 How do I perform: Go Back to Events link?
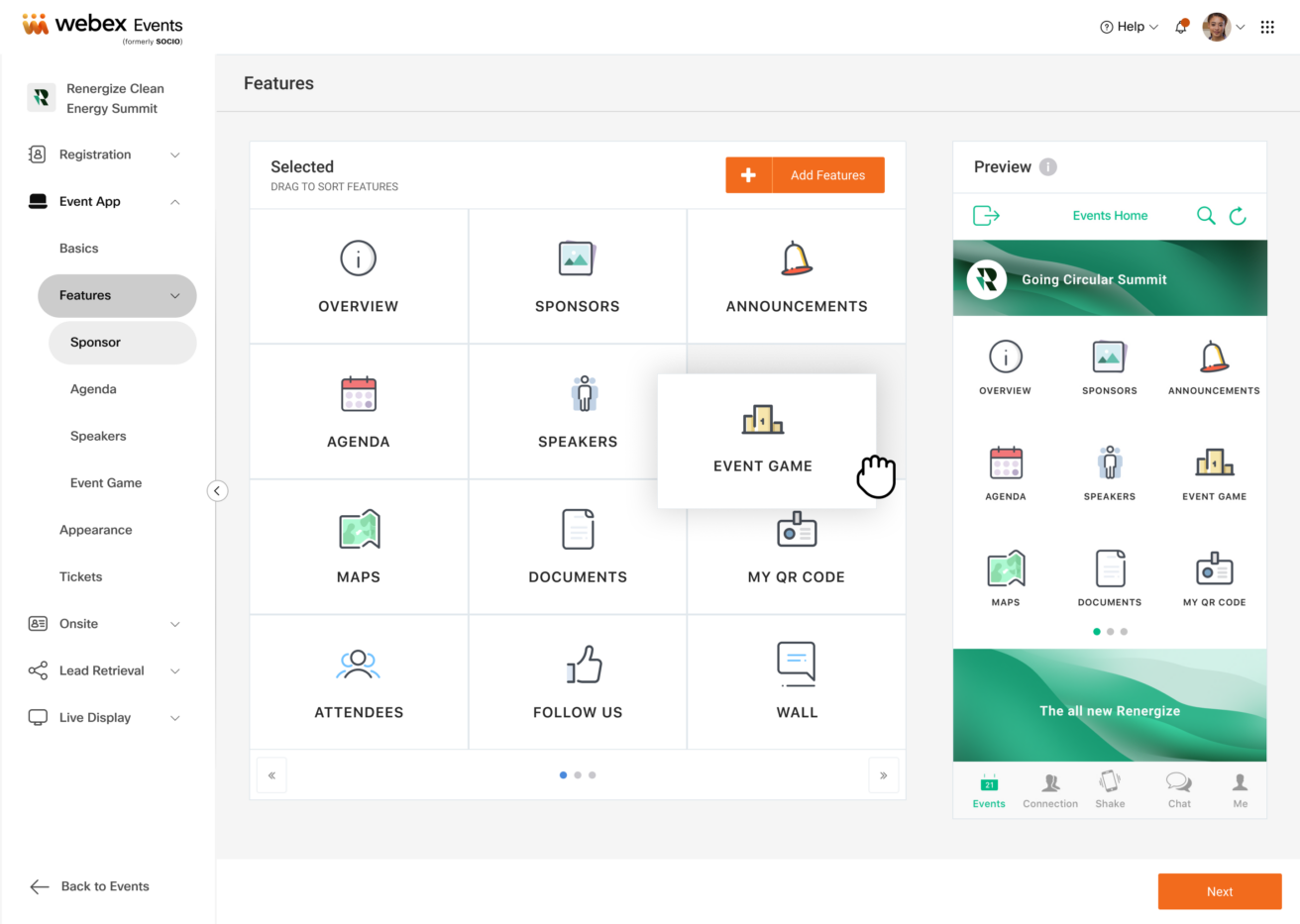(89, 887)
